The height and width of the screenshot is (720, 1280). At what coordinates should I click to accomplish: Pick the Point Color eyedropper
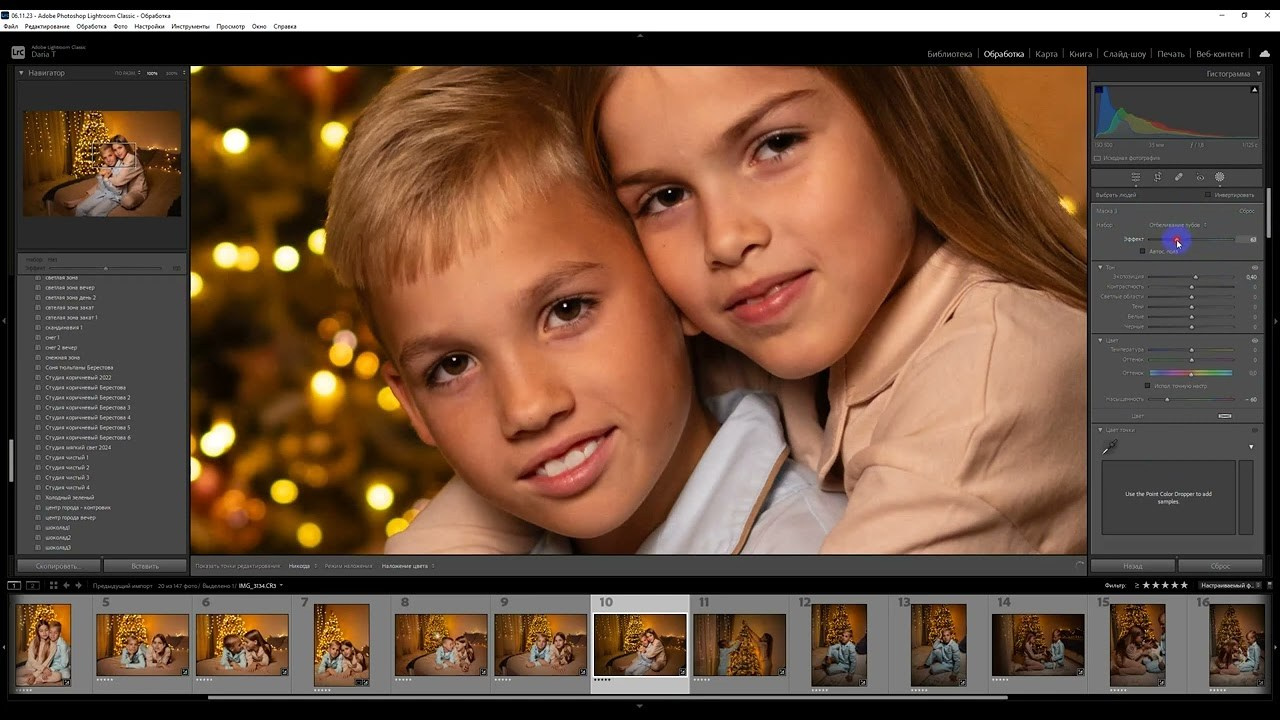click(1108, 448)
